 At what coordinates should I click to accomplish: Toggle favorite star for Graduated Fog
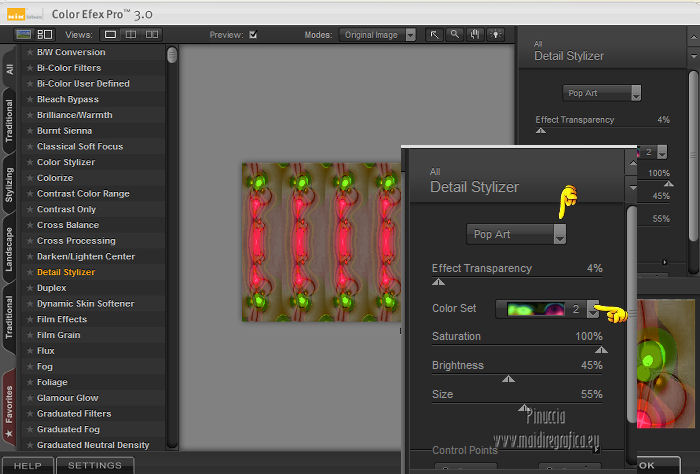[x=30, y=429]
